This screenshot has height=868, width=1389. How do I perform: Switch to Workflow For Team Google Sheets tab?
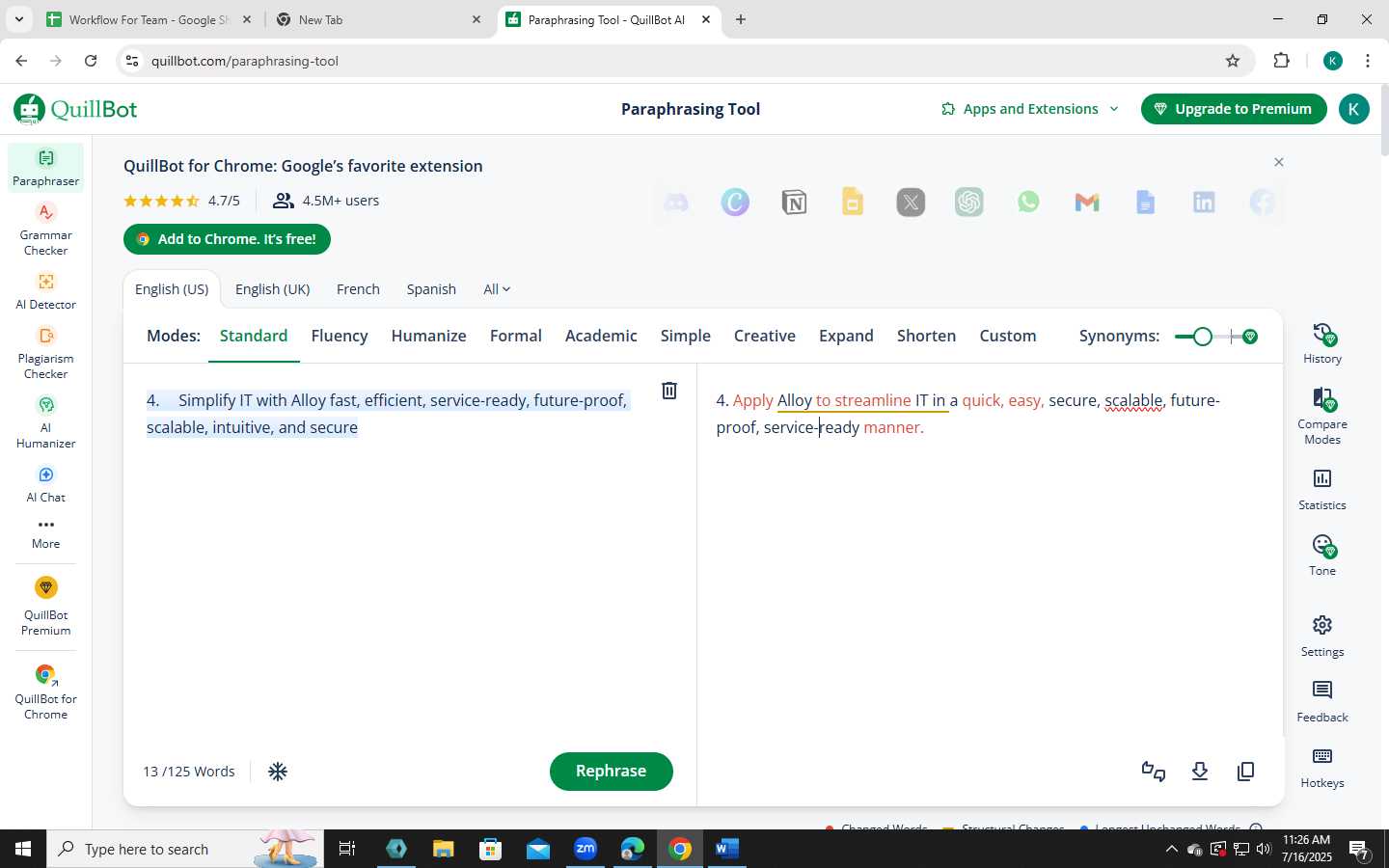pyautogui.click(x=150, y=19)
